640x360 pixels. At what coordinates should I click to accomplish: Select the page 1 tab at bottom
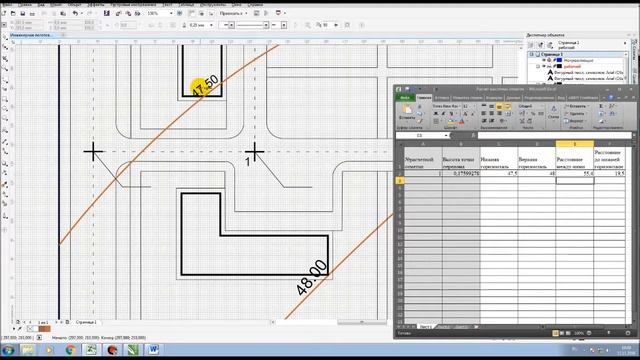(86, 322)
